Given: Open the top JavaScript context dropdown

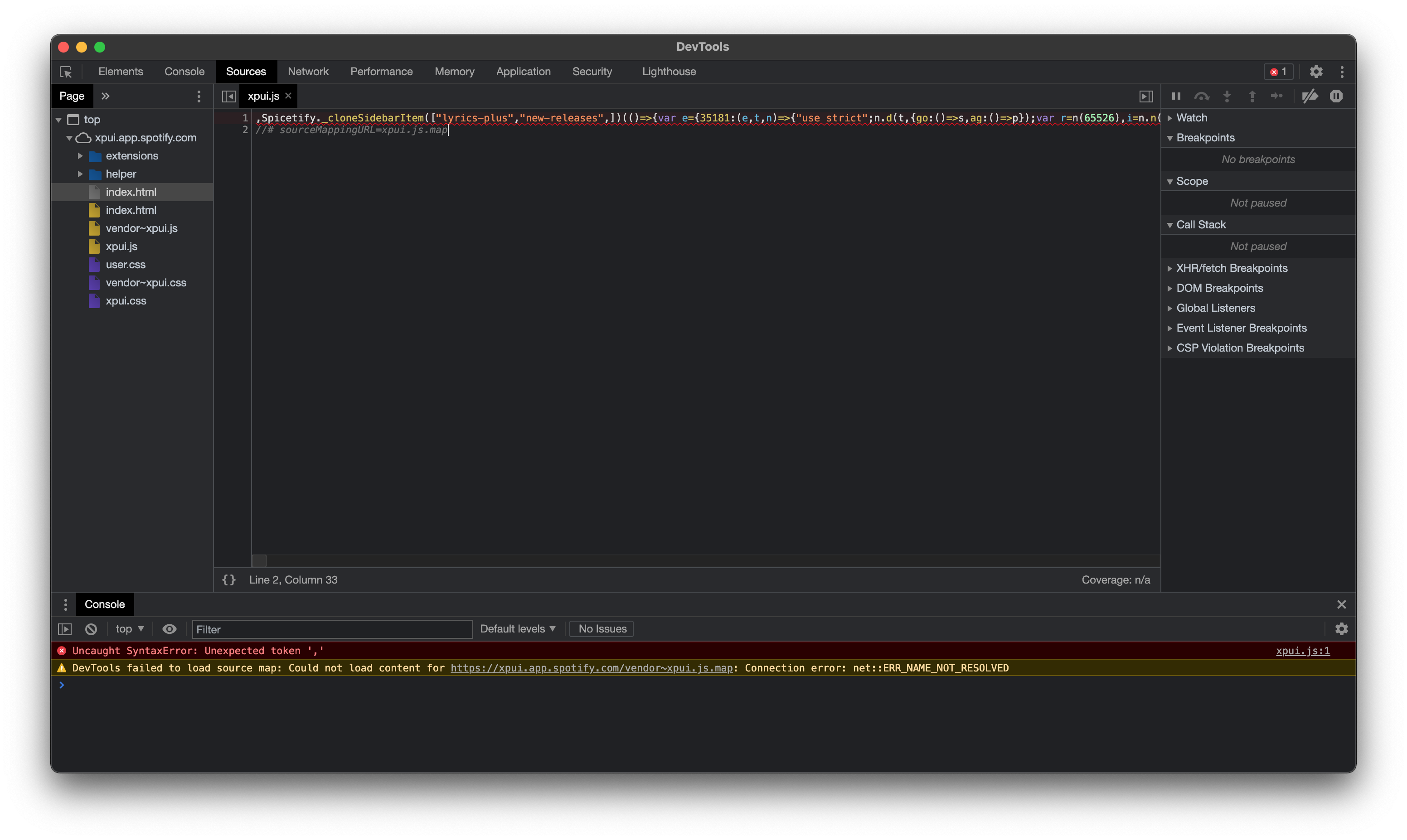Looking at the screenshot, I should click(130, 629).
